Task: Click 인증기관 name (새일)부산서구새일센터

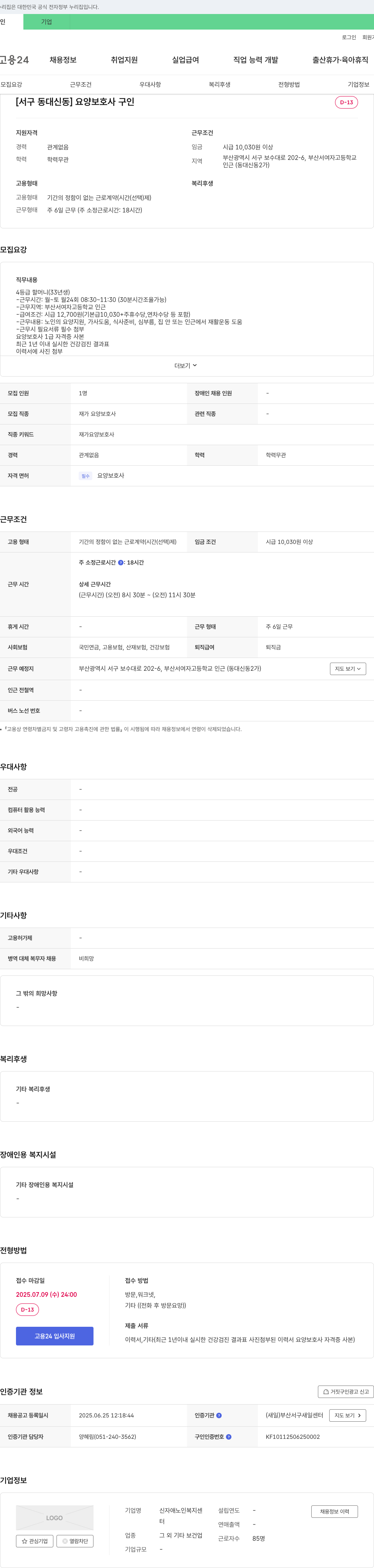Action: (x=294, y=1415)
